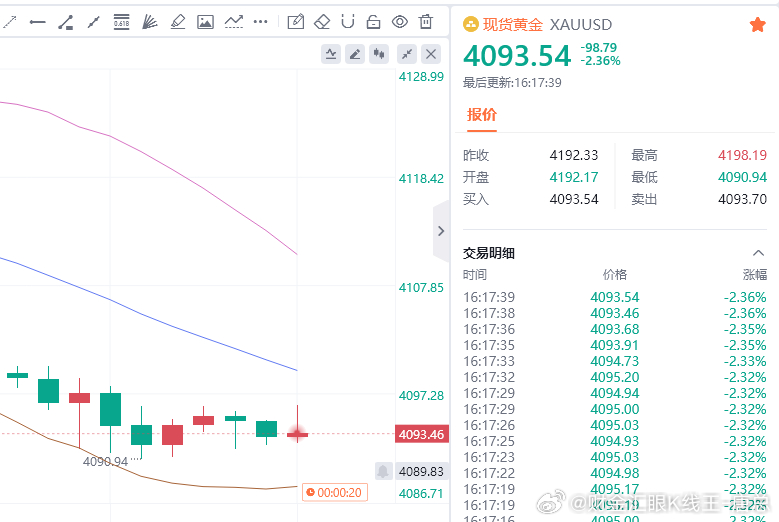Click the 买入 value 4093.54
The image size is (779, 522).
click(x=574, y=199)
